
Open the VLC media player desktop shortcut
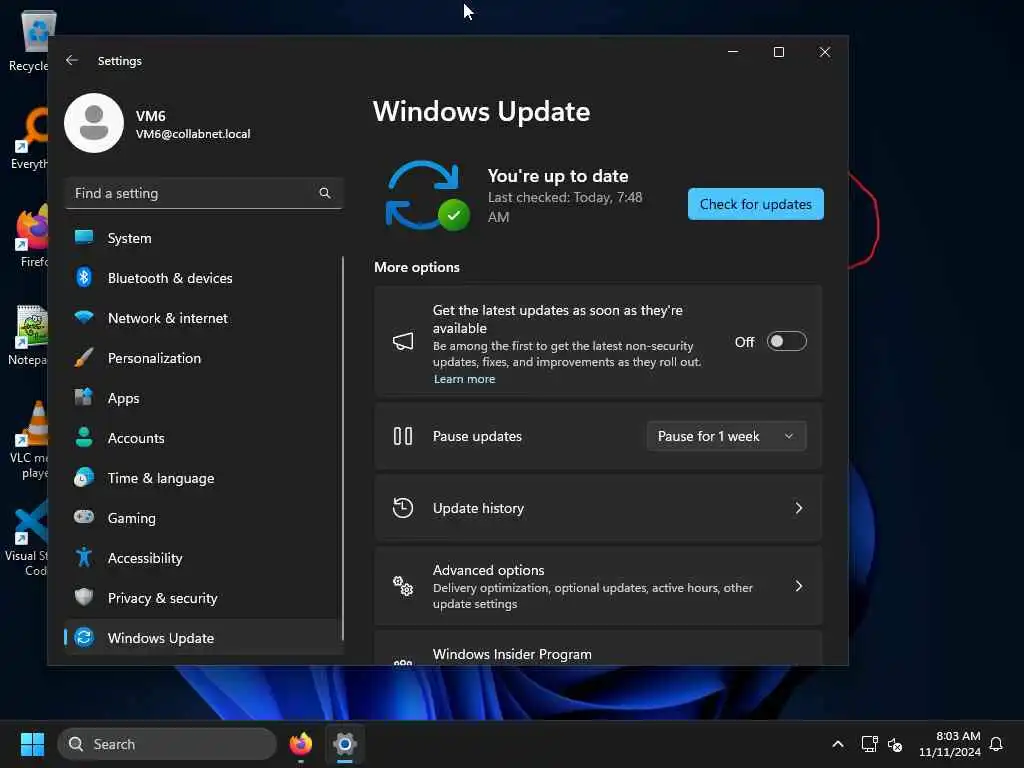(29, 440)
